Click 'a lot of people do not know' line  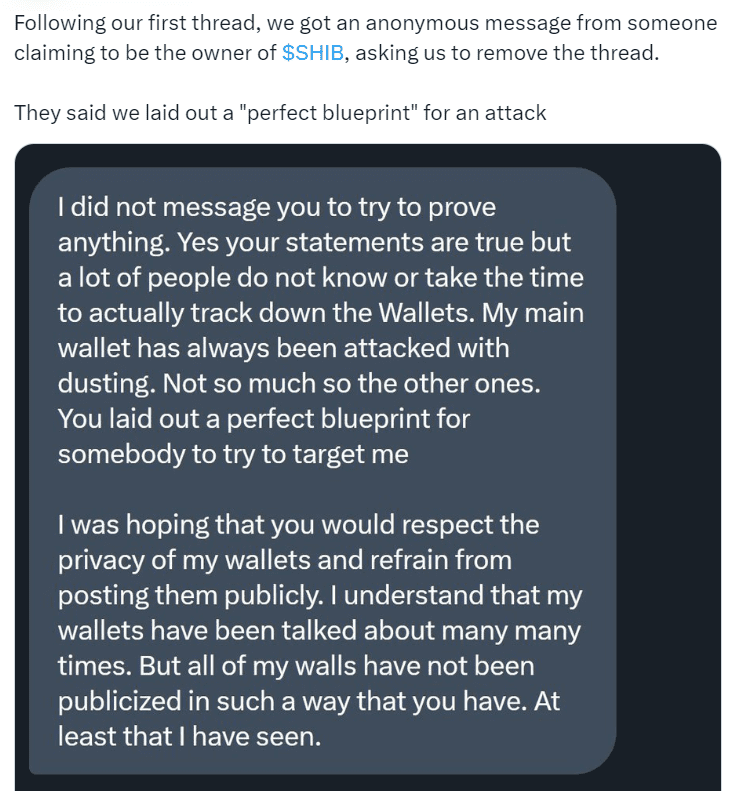click(320, 278)
